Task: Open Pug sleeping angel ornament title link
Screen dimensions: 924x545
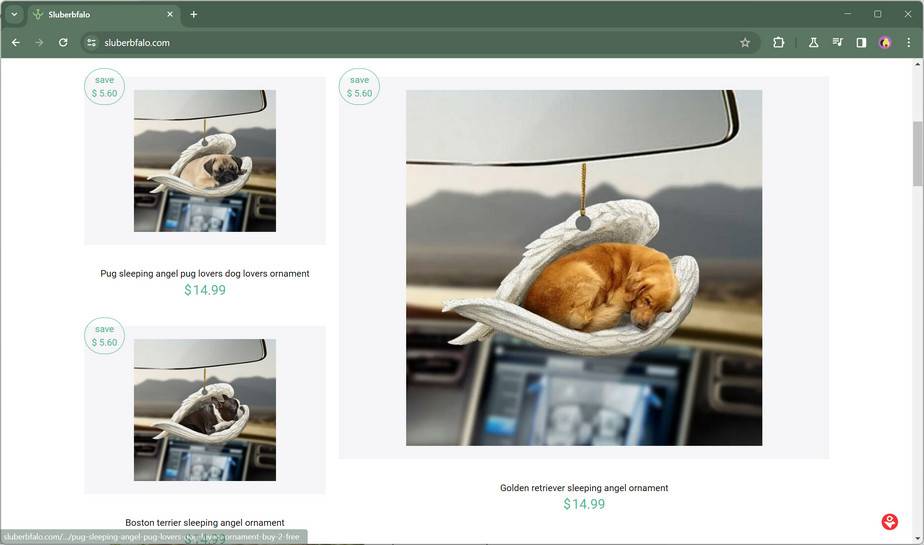Action: click(x=204, y=273)
